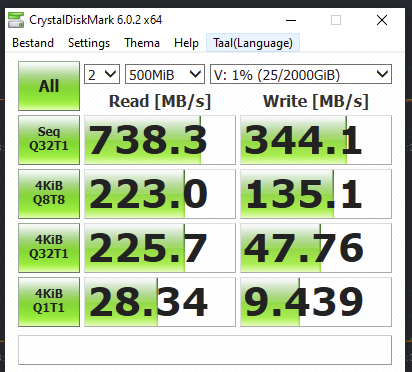The height and width of the screenshot is (372, 412).
Task: Click the Write [MB/s] column header
Action: [x=316, y=101]
